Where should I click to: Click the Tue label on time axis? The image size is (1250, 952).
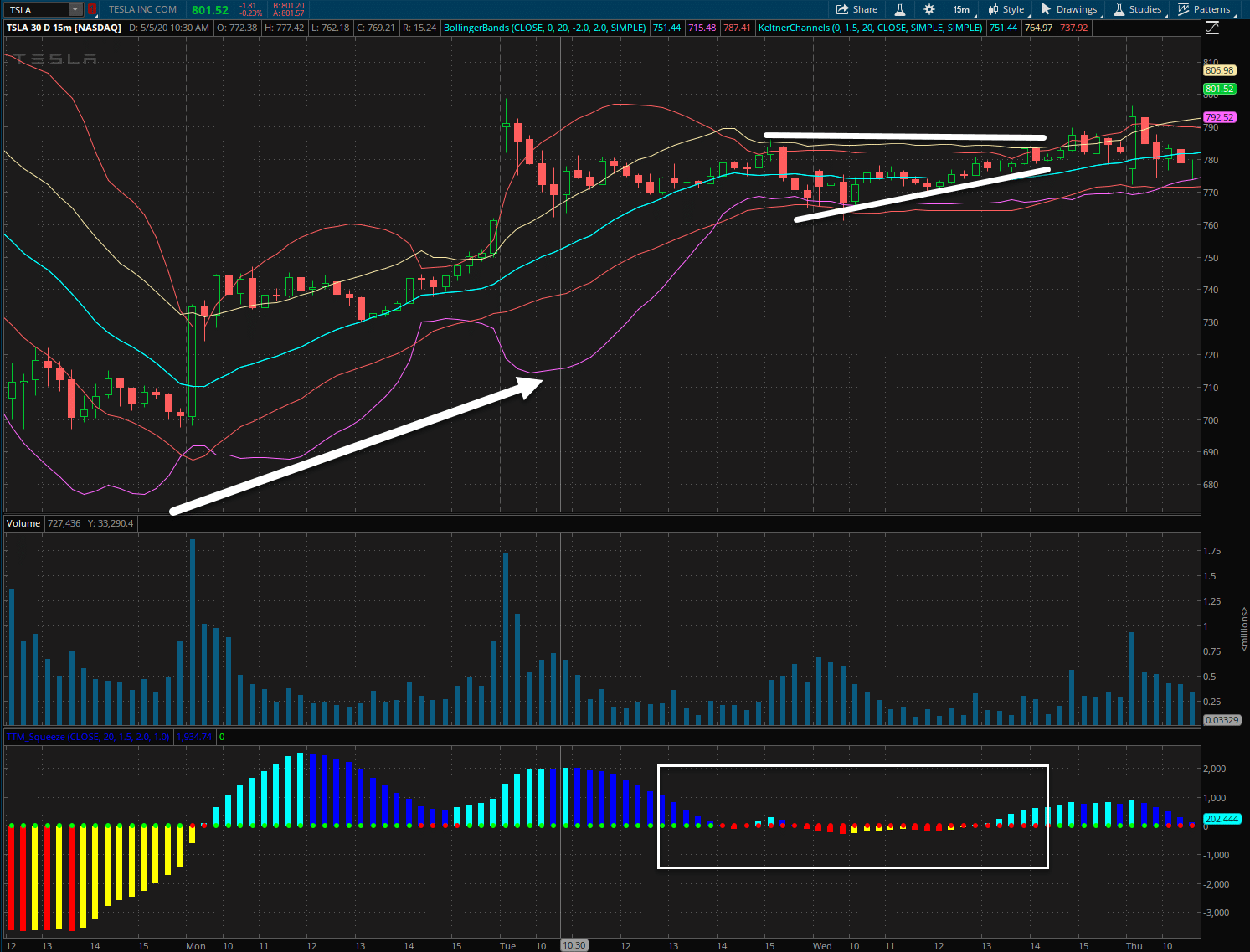coord(507,946)
